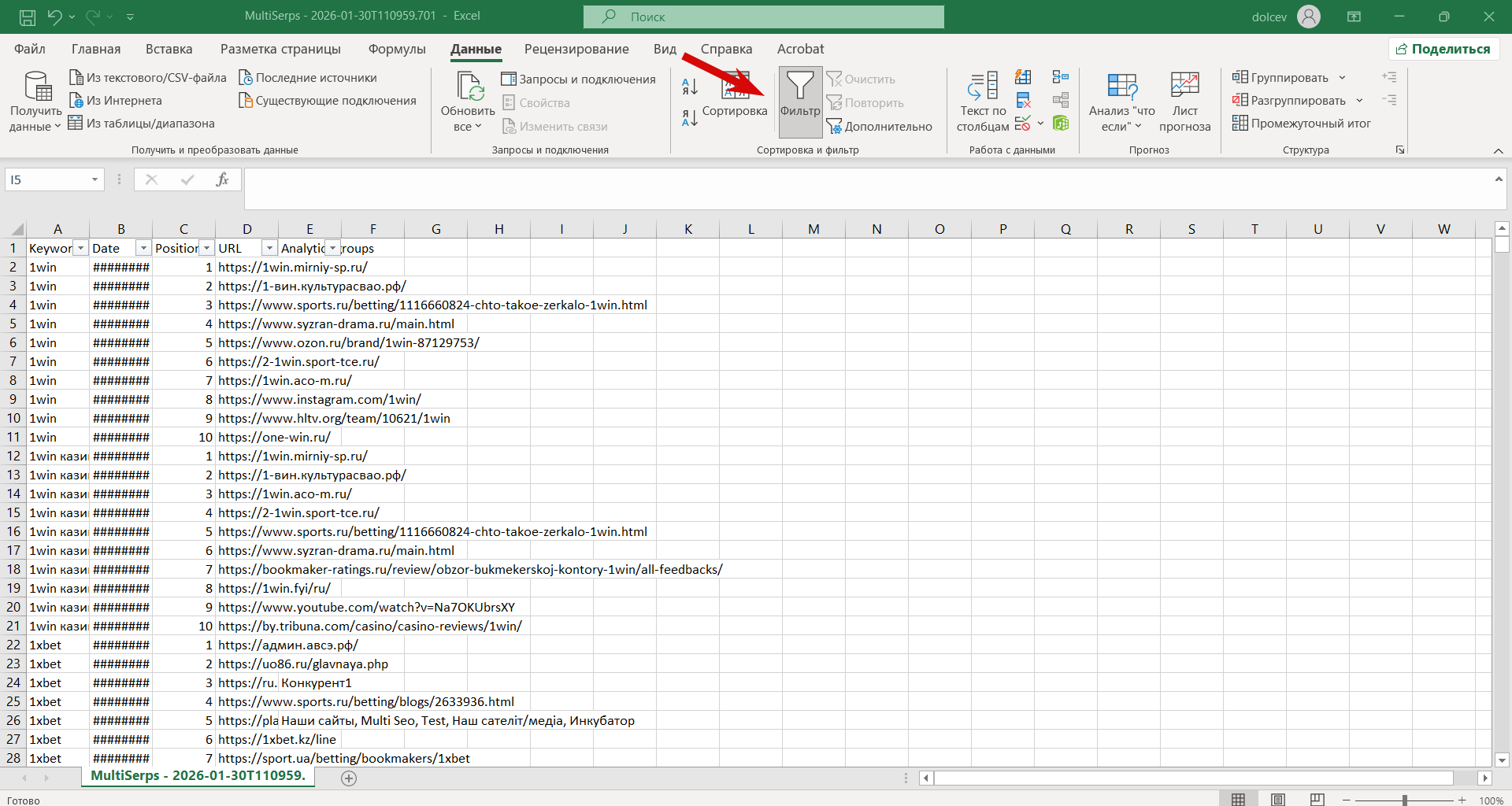
Task: Click the Лист прогноза button
Action: tap(1184, 102)
